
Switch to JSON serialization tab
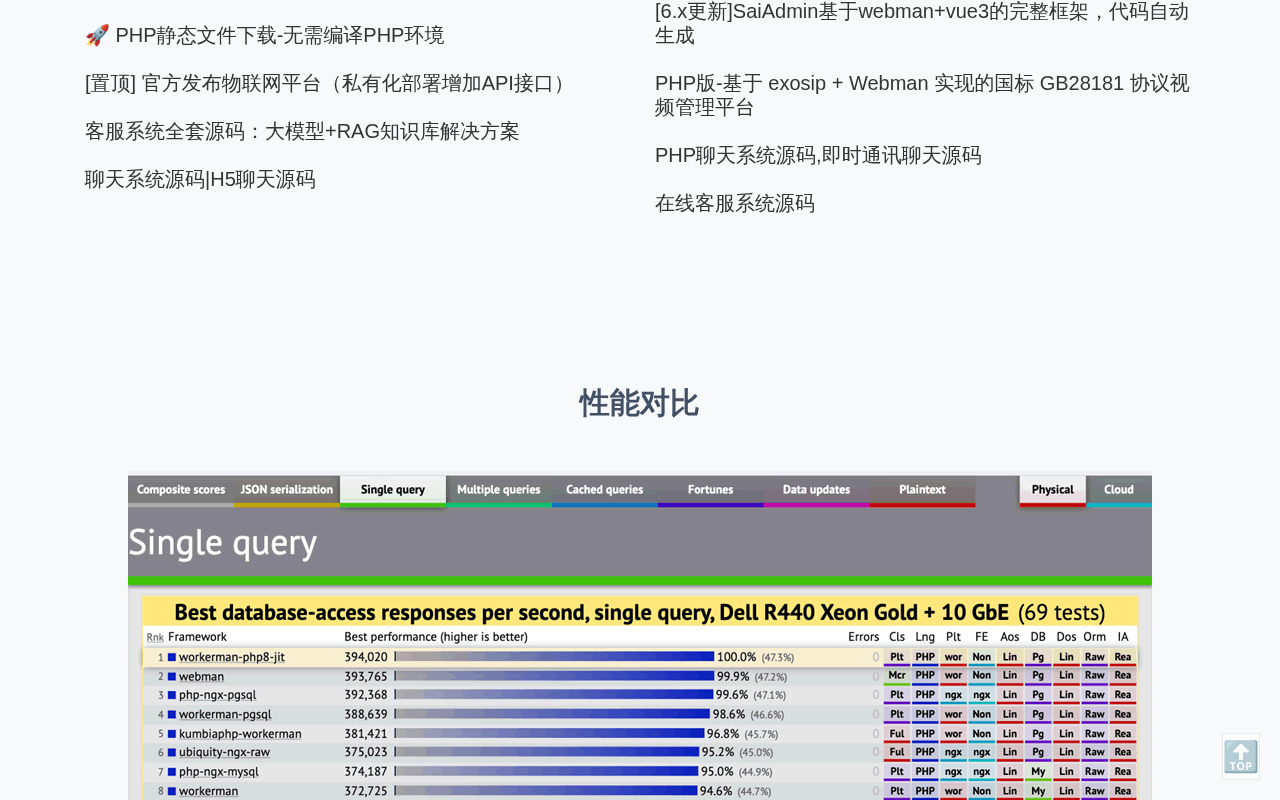(x=287, y=490)
